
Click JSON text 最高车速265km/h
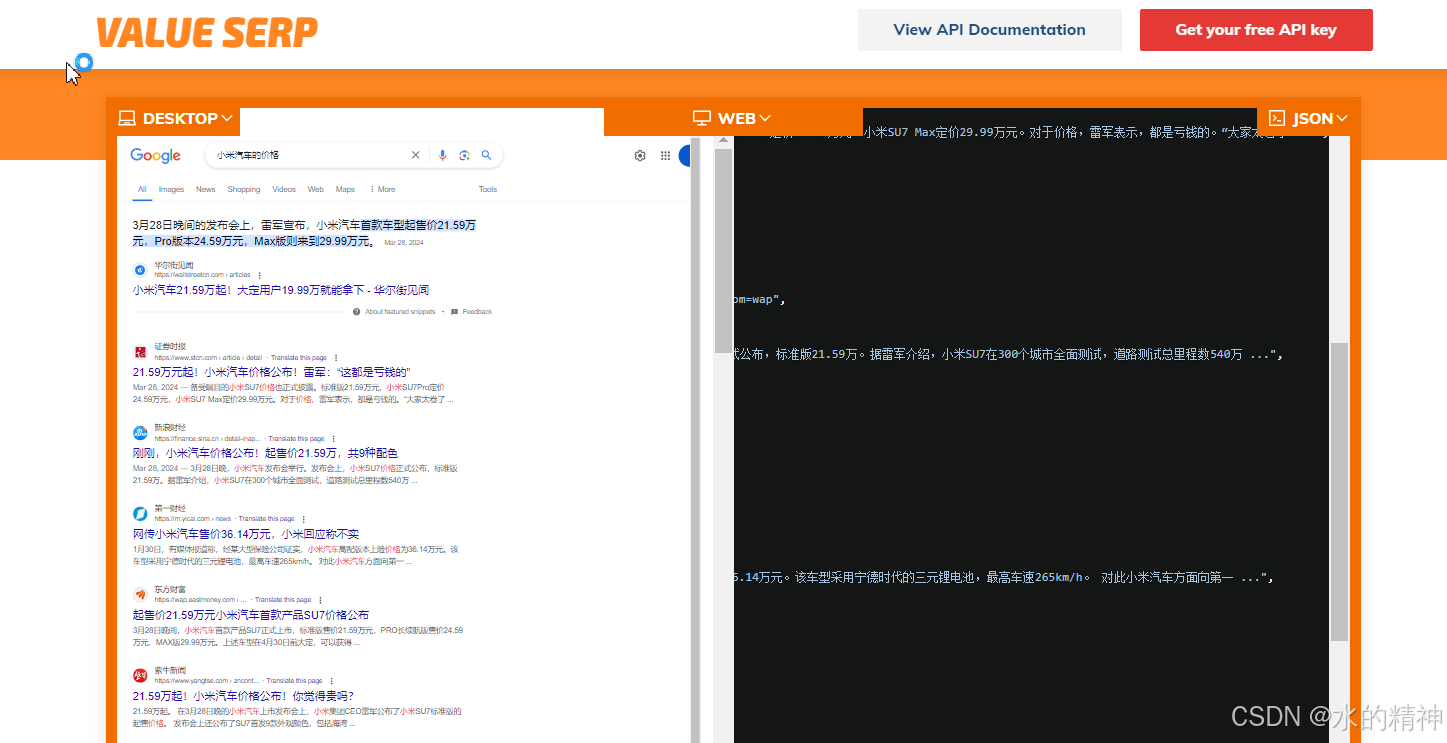click(1038, 577)
